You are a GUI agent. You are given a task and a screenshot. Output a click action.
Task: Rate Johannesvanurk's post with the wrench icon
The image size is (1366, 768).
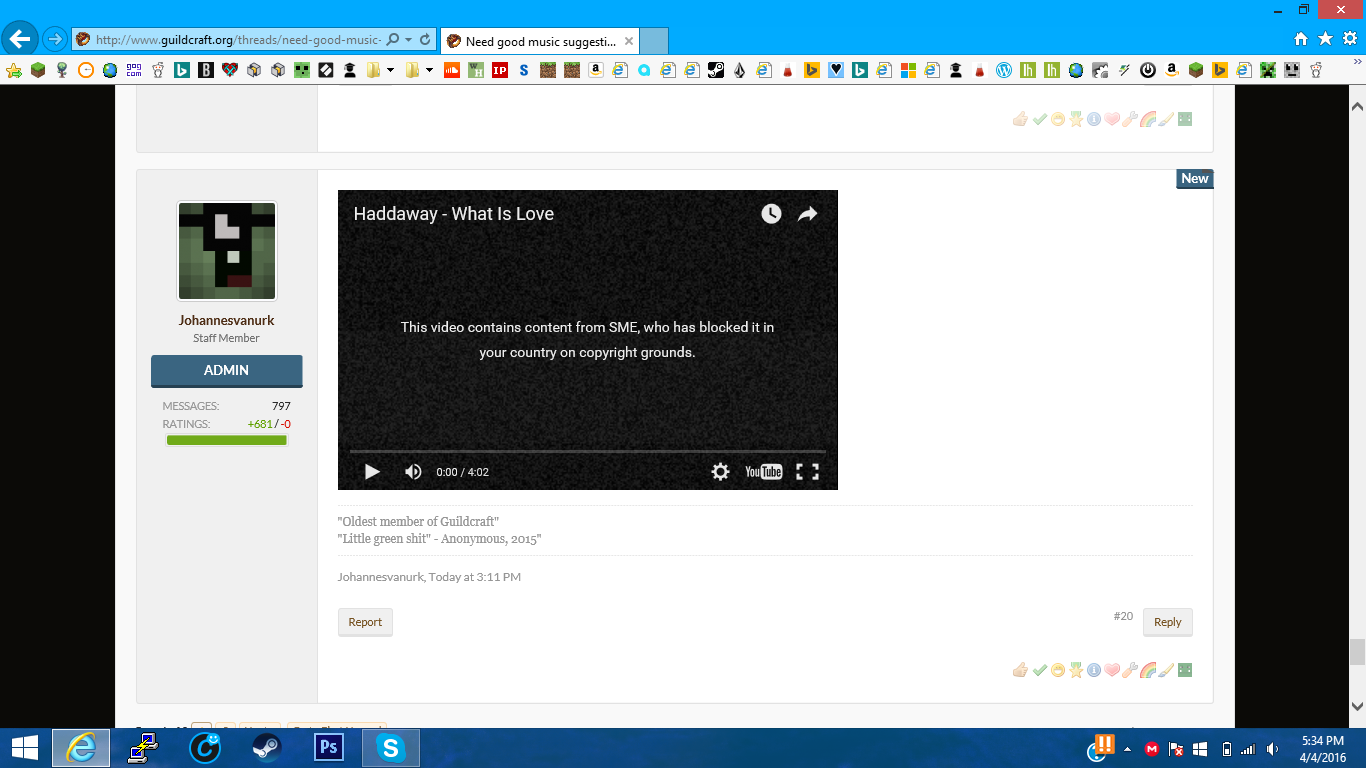1130,670
